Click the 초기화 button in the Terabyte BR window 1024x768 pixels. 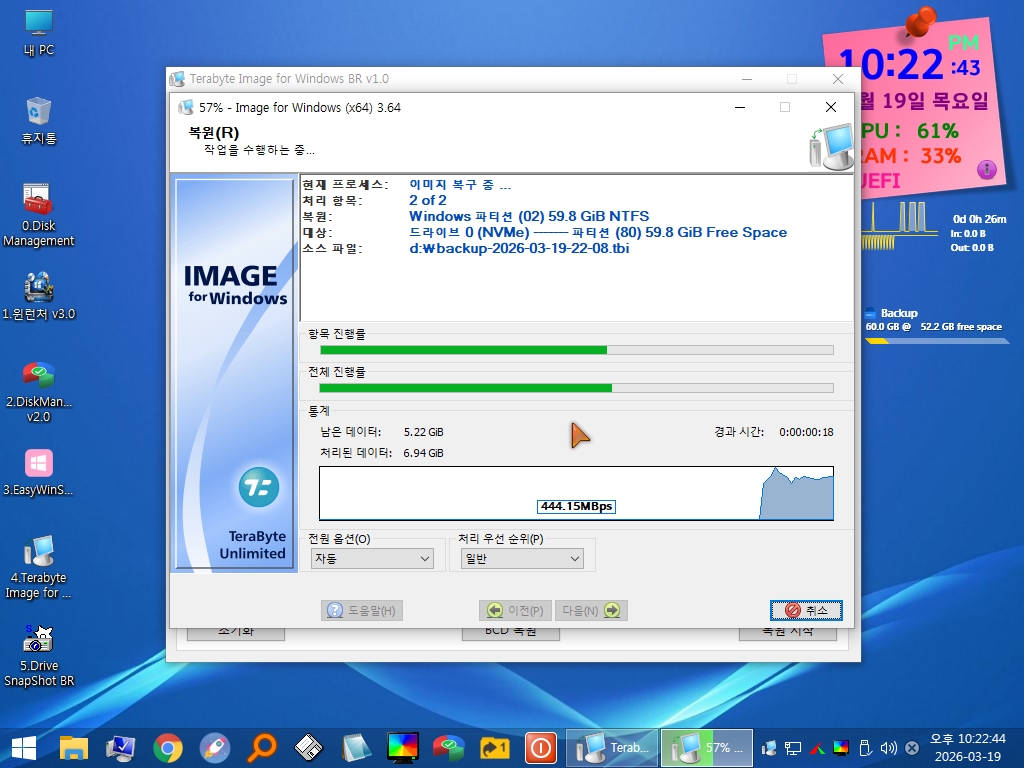pos(236,633)
